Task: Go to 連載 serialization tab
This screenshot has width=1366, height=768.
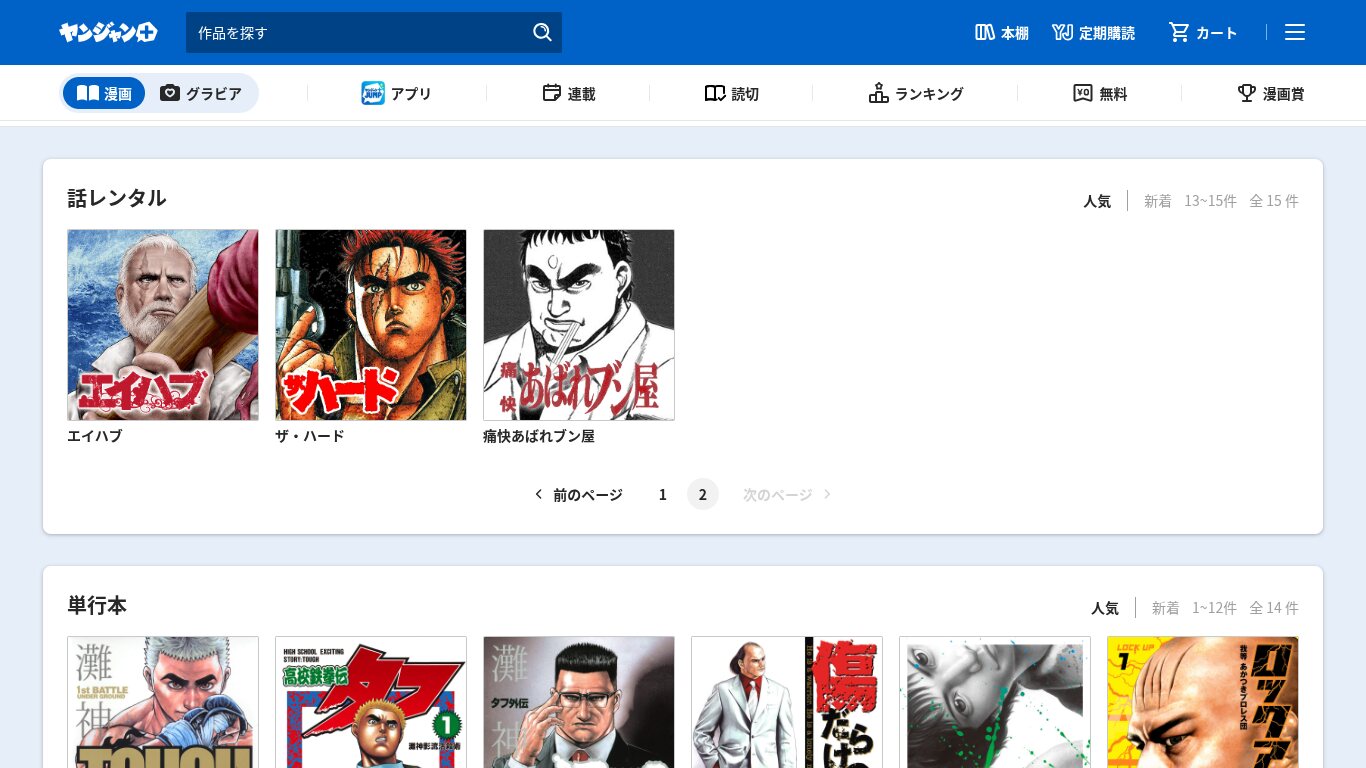Action: tap(568, 93)
